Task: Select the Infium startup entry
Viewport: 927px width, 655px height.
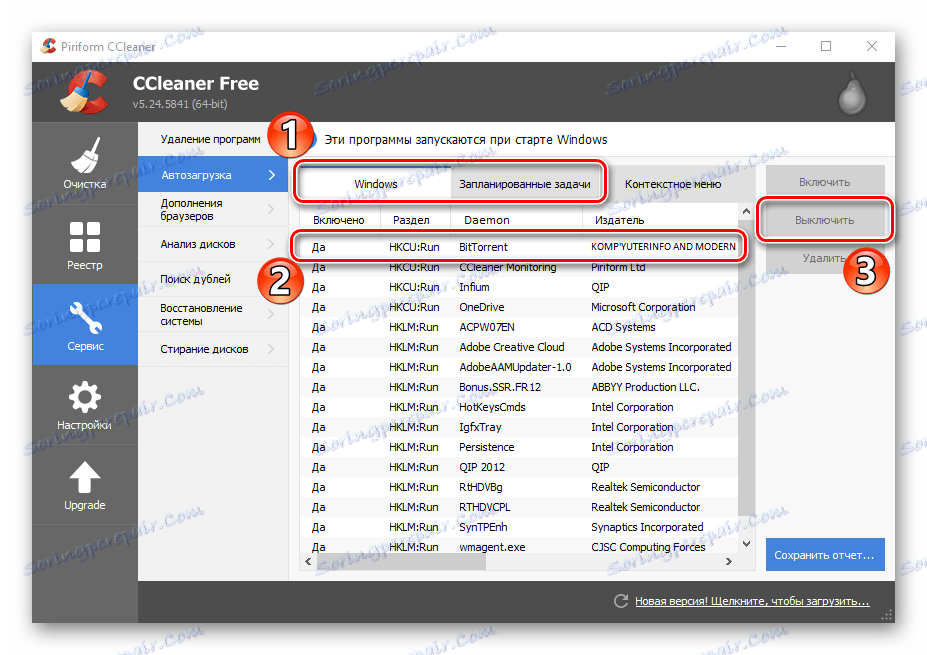Action: pyautogui.click(x=519, y=287)
